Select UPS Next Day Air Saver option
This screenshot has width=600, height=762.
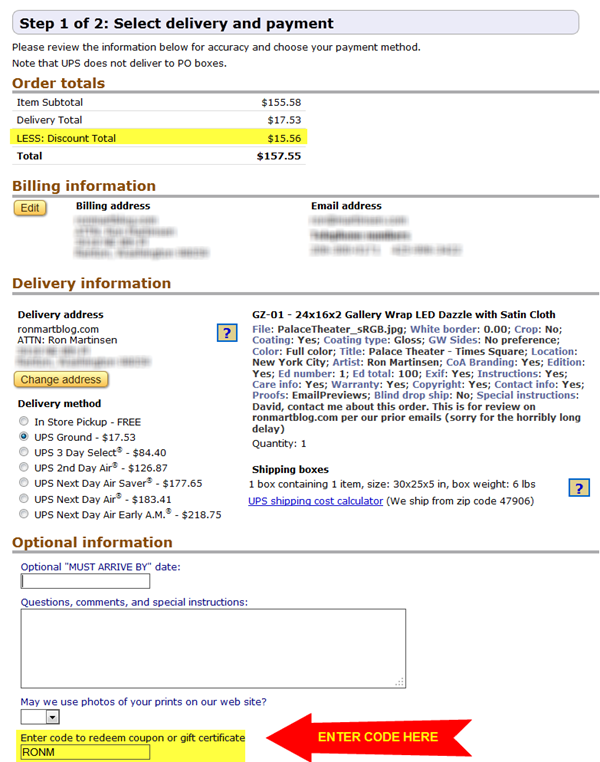point(25,483)
